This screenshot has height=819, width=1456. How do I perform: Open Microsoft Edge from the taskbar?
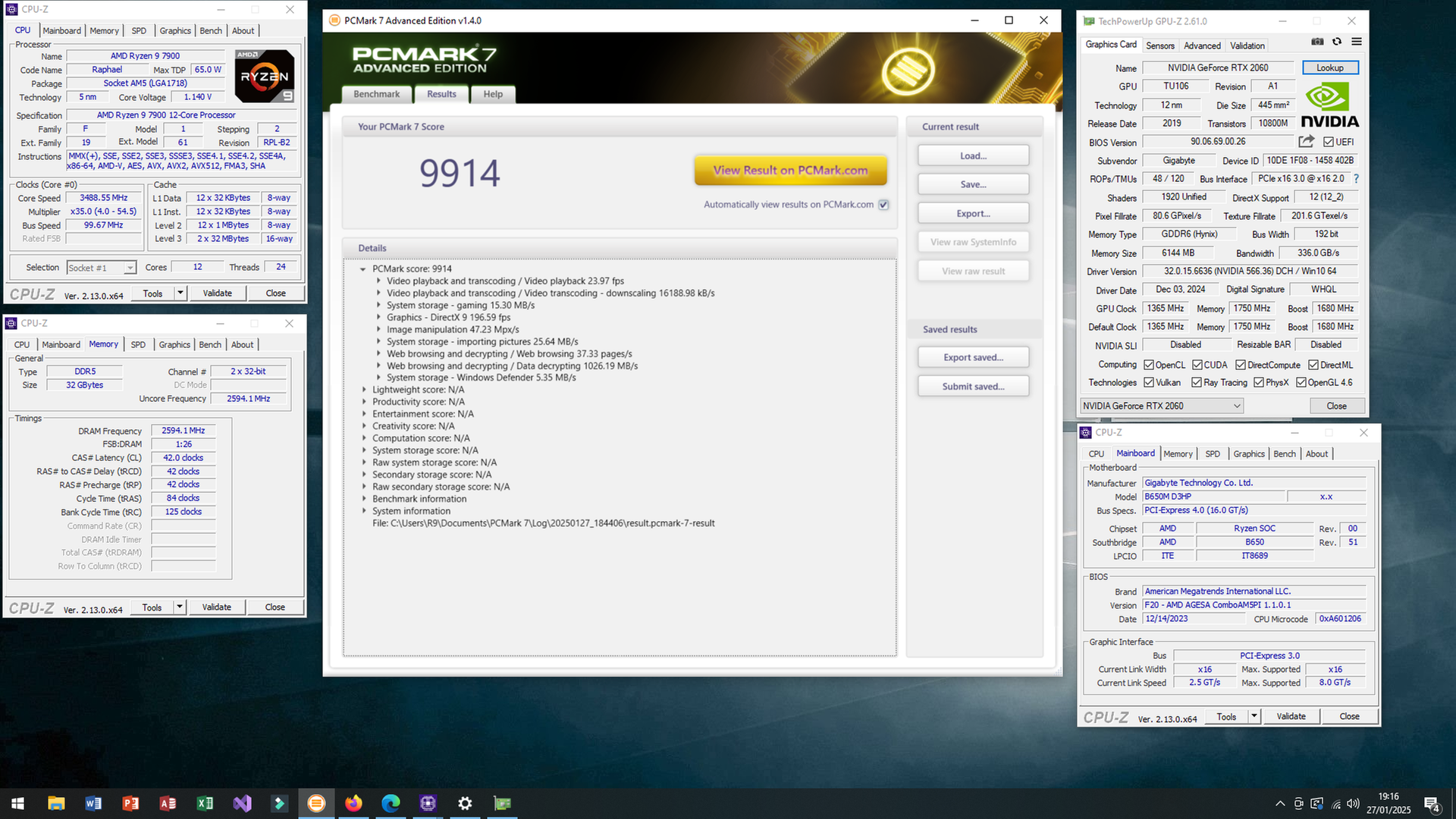(x=391, y=803)
